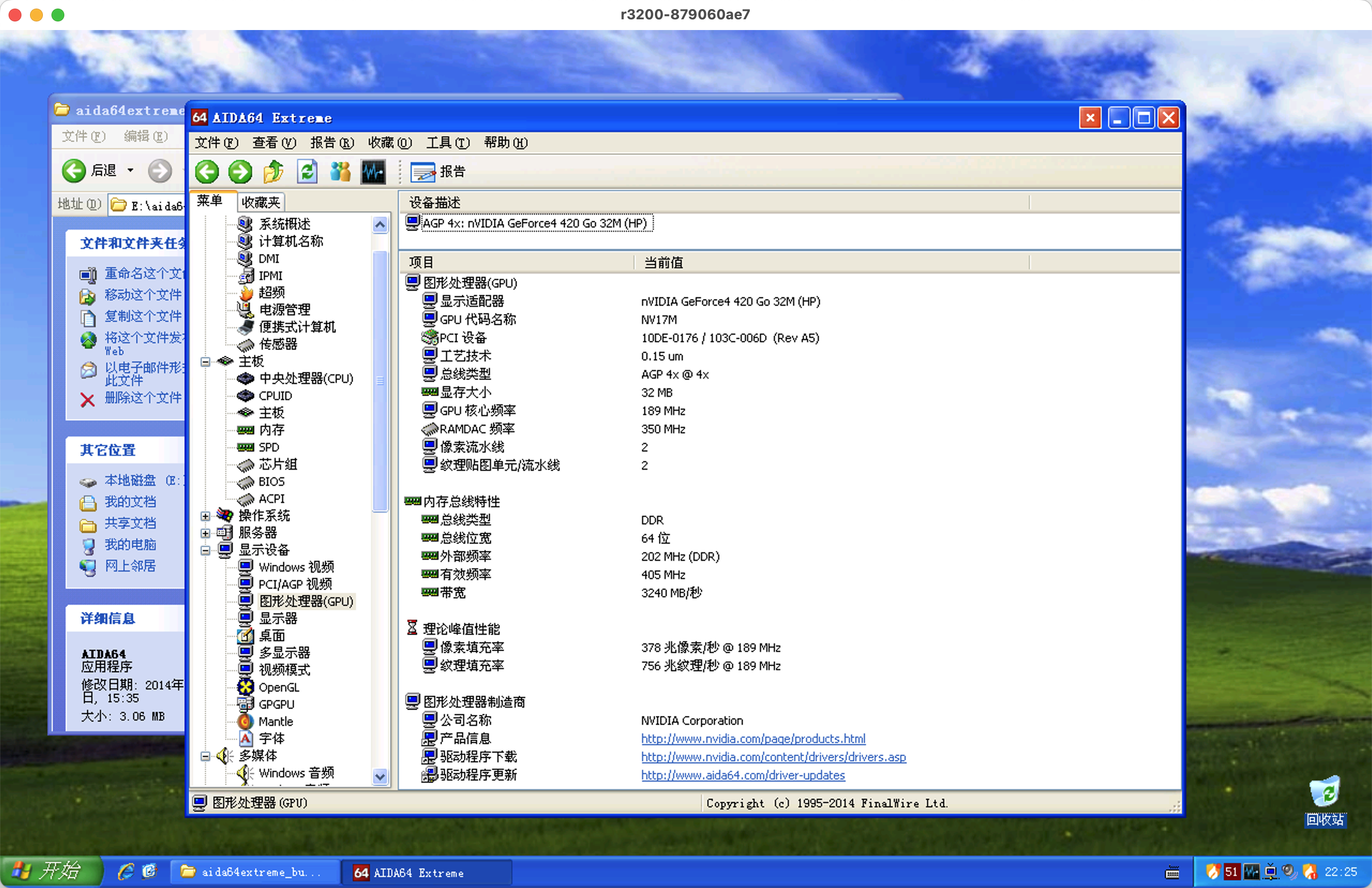The image size is (1372, 888).
Task: Select 系统概述 in the tree
Action: (284, 224)
